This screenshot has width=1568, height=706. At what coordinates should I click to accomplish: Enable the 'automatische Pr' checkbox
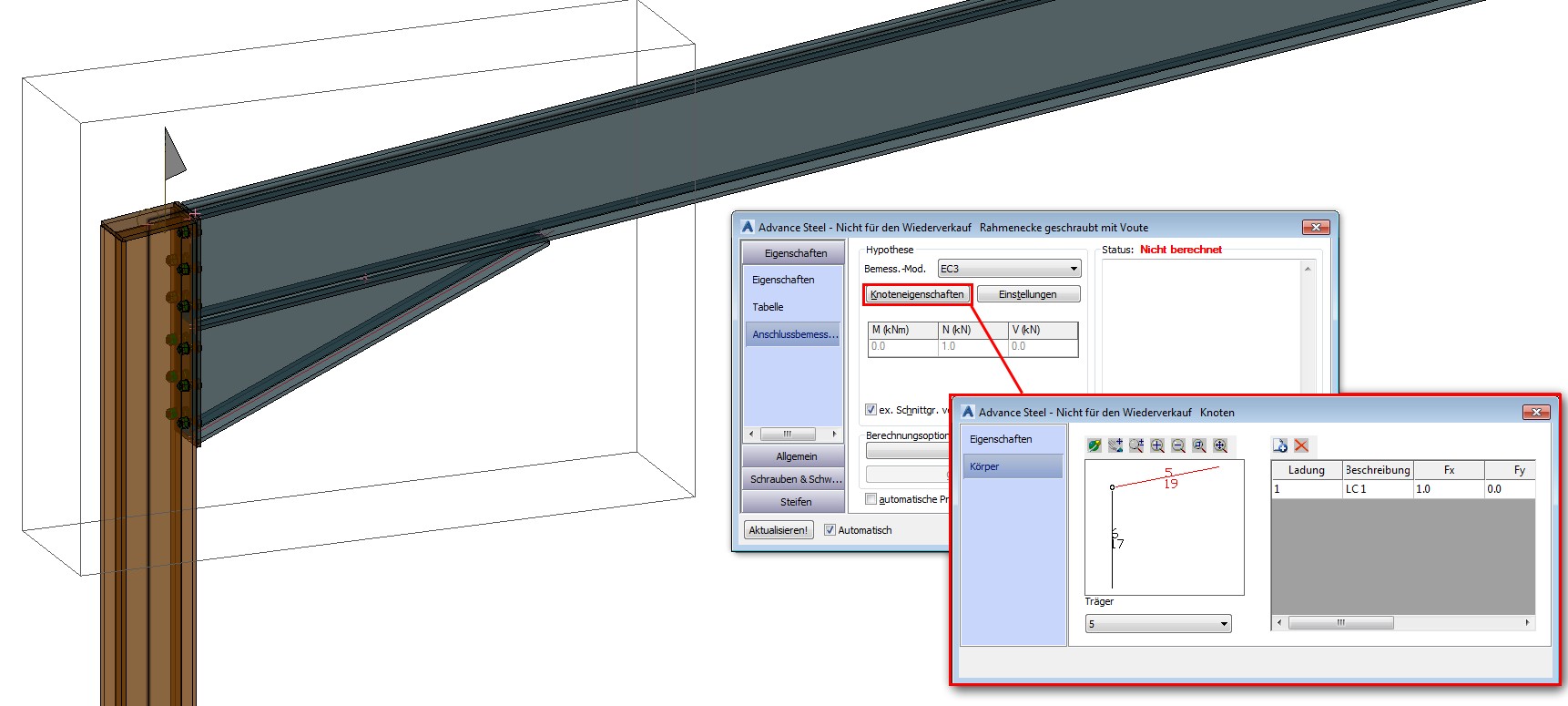click(871, 499)
